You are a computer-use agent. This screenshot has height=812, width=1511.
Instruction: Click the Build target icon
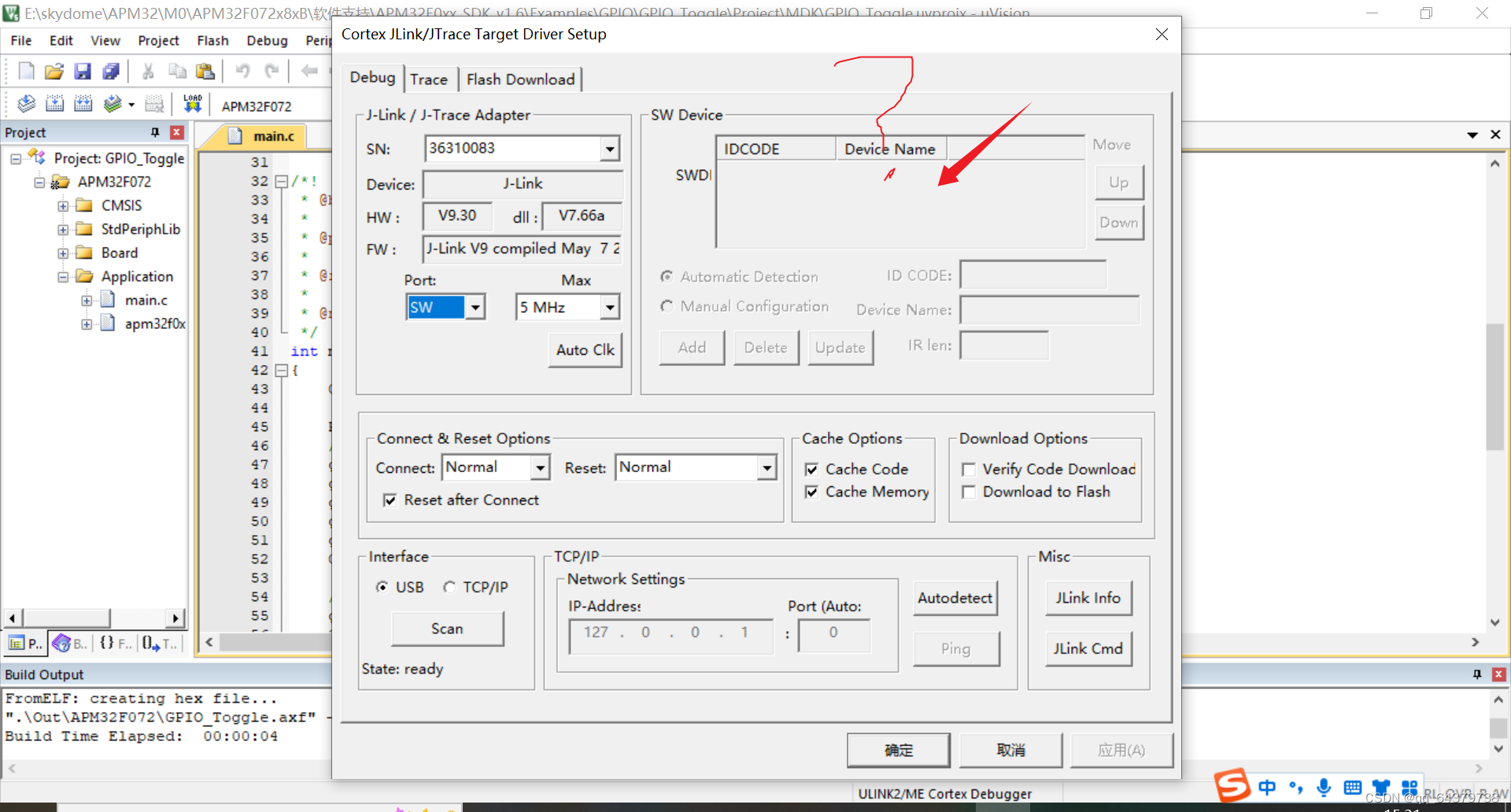[x=55, y=104]
